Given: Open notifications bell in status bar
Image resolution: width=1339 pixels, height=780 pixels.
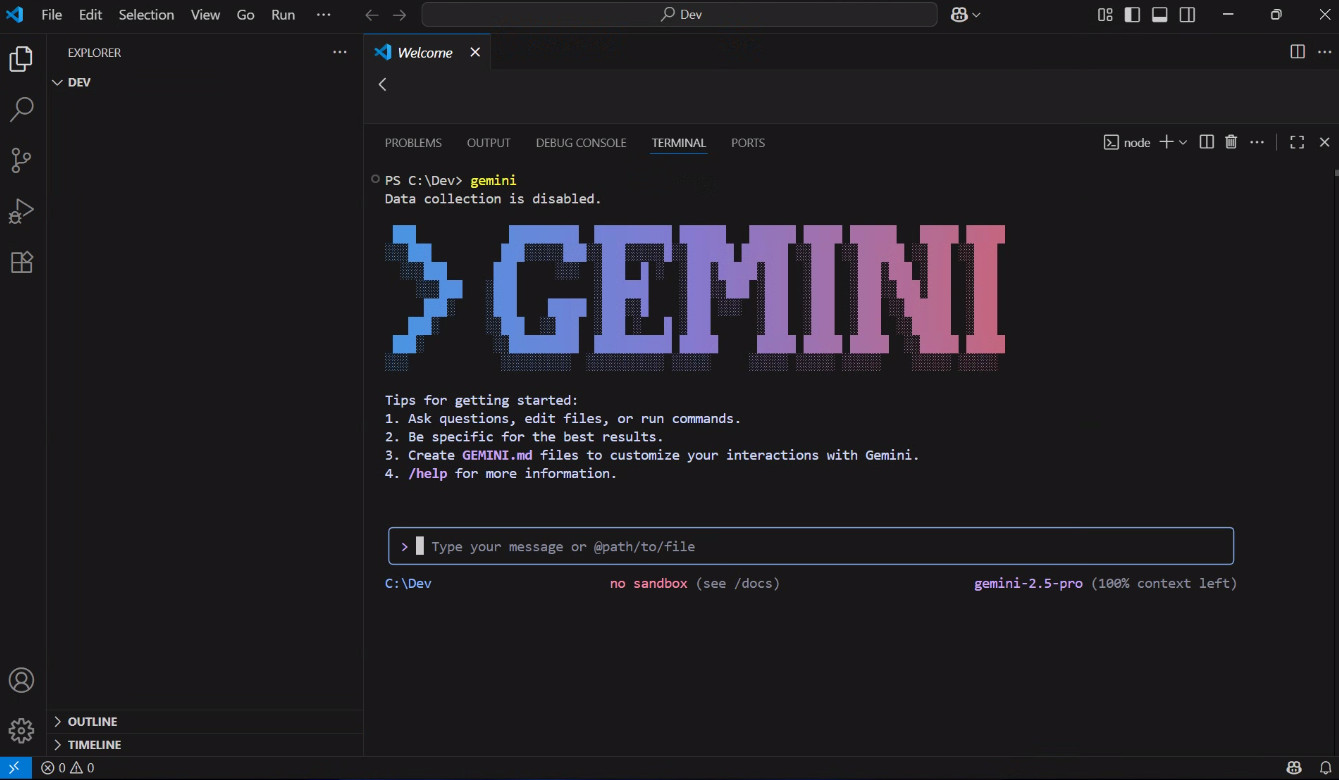Looking at the screenshot, I should [1324, 768].
